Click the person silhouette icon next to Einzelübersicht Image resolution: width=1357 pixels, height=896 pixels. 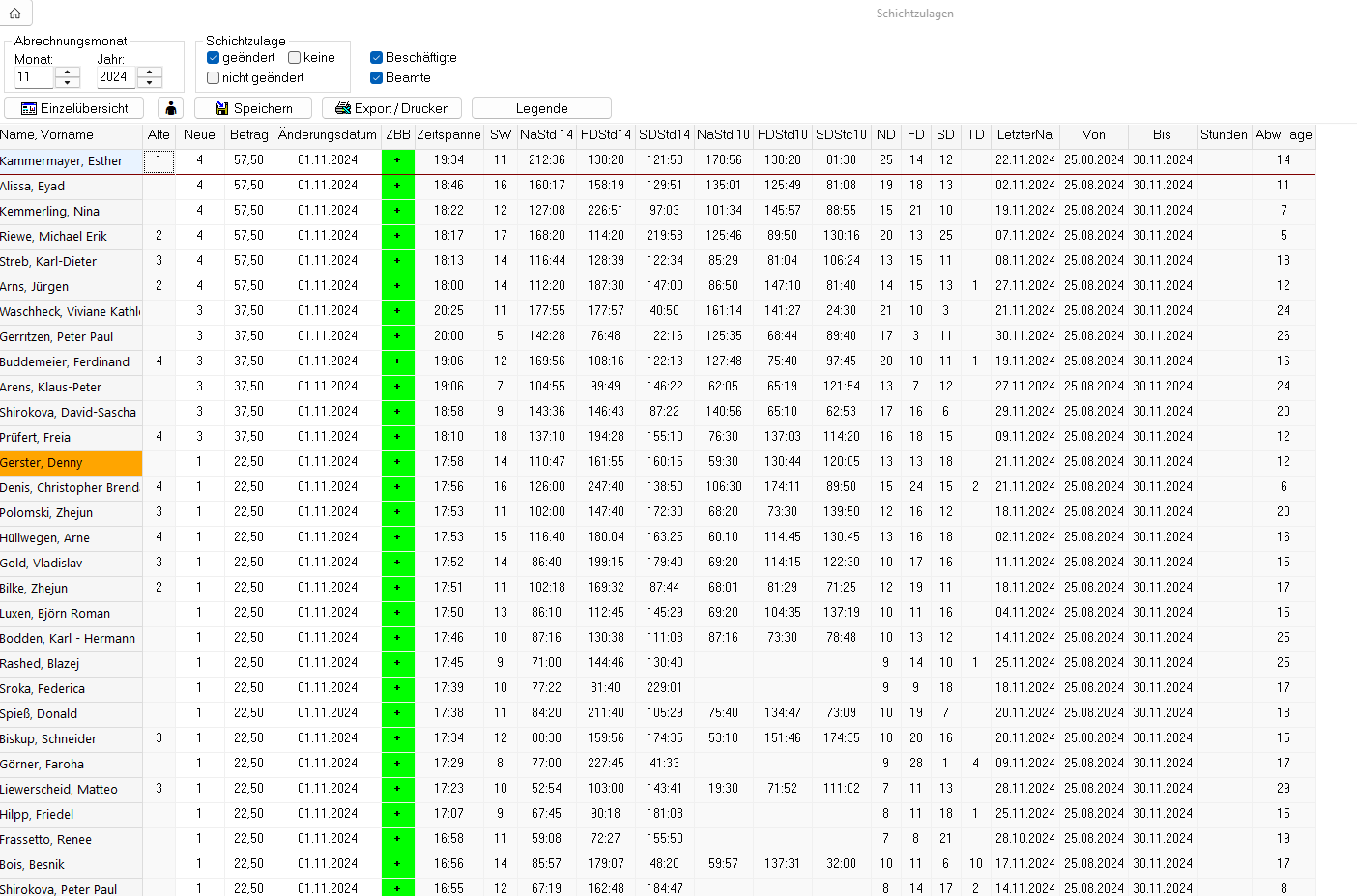click(170, 107)
